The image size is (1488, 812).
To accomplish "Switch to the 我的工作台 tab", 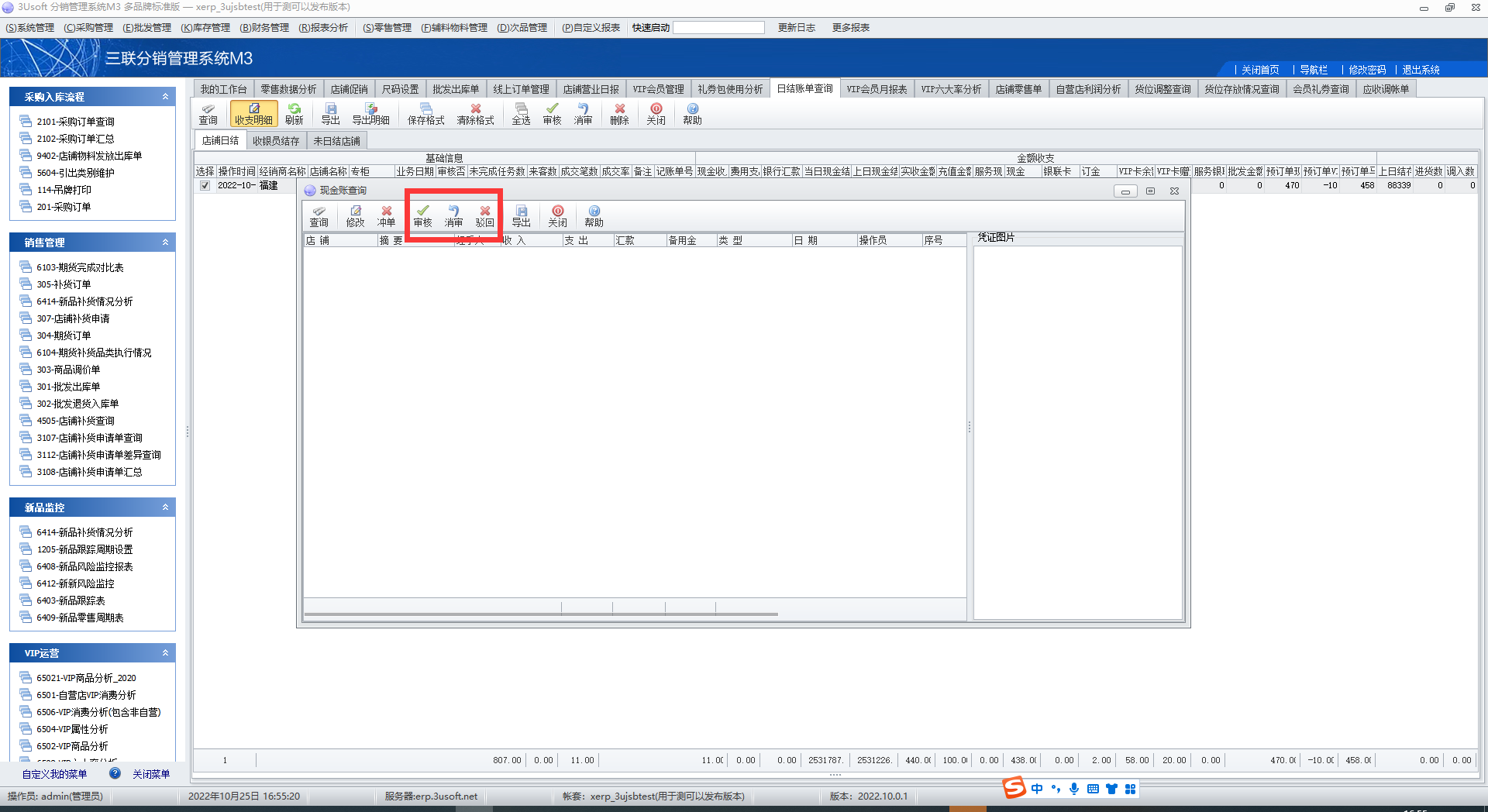I will (223, 89).
